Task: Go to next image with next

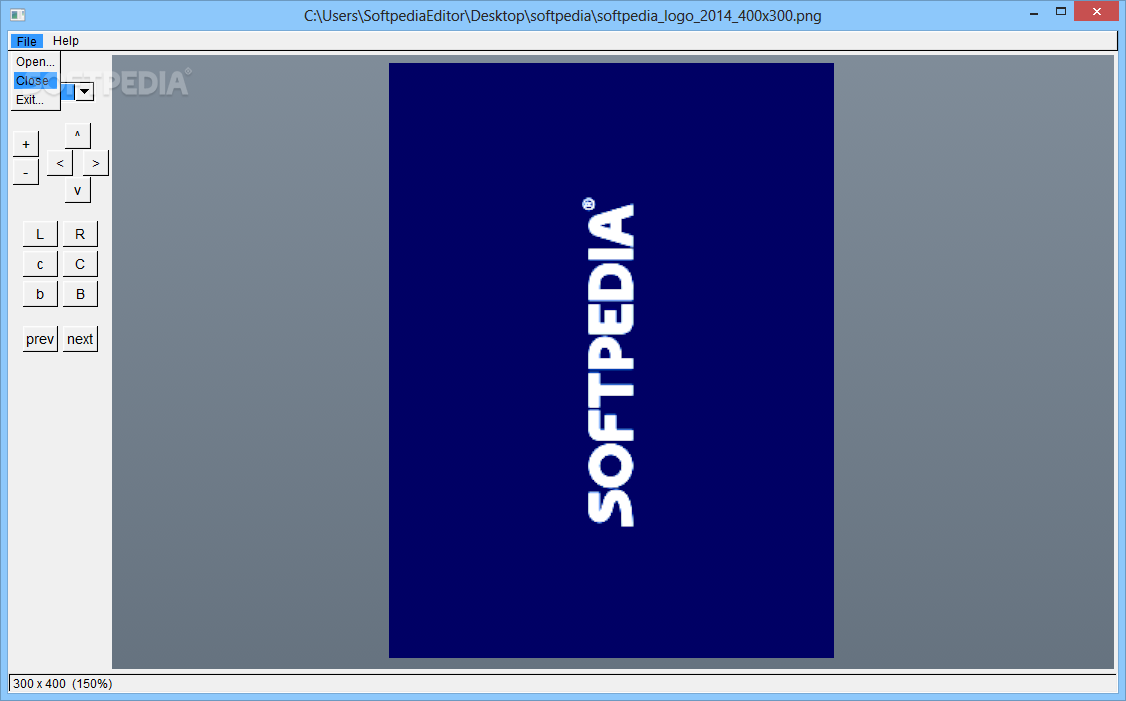Action: pos(80,339)
